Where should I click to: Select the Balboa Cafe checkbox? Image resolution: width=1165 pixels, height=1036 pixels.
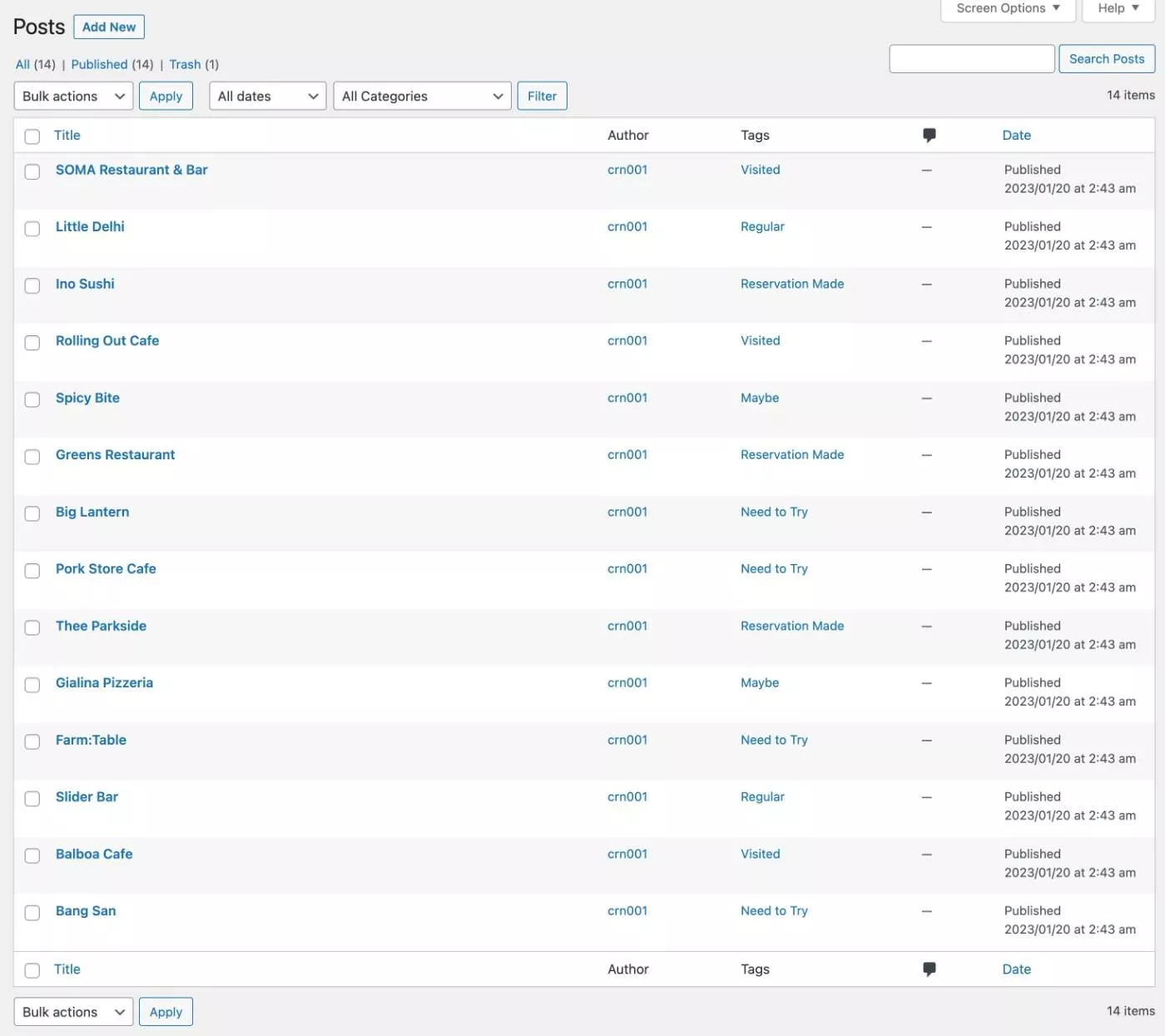(x=32, y=856)
